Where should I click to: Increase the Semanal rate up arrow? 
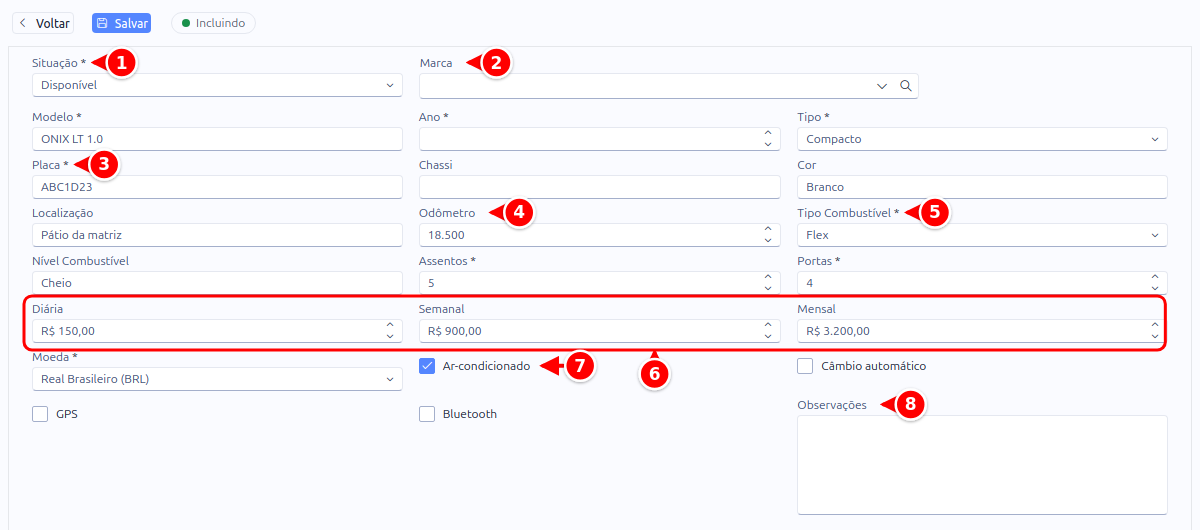[x=767, y=325]
